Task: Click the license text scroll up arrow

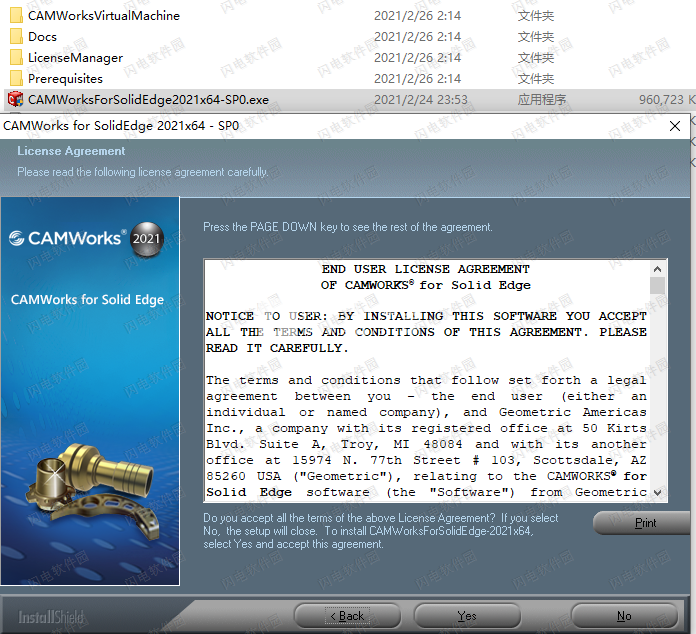Action: click(x=657, y=269)
